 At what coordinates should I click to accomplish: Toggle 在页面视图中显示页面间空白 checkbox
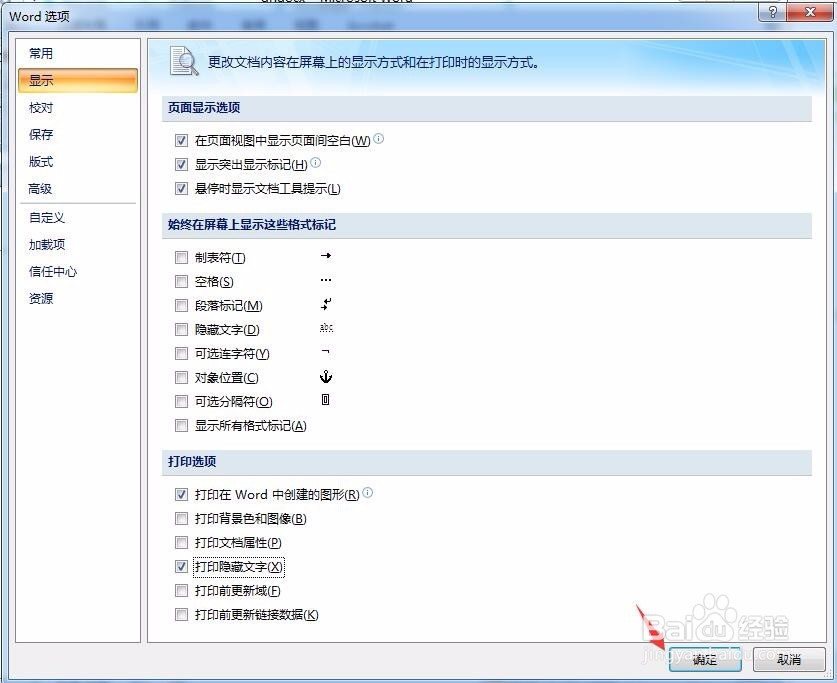(181, 140)
